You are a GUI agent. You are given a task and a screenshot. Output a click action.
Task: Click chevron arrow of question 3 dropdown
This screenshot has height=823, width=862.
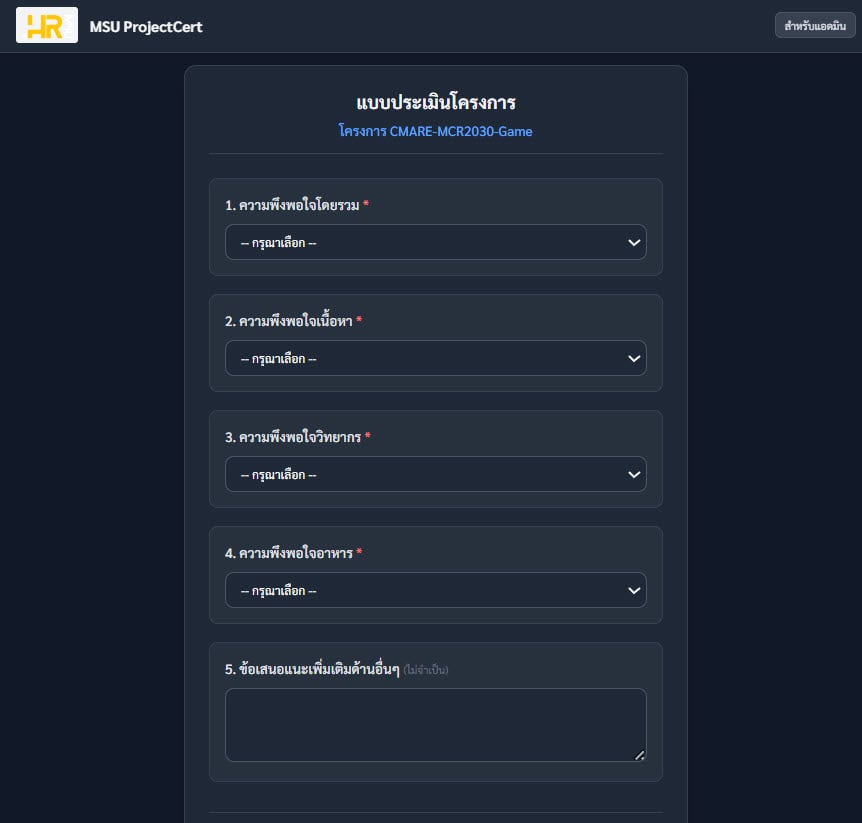pyautogui.click(x=633, y=474)
